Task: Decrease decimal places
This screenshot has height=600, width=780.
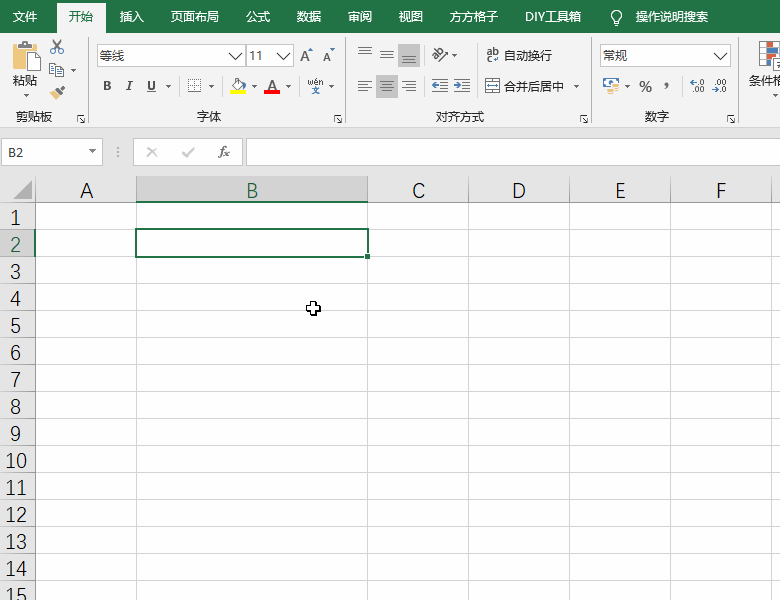Action: click(720, 86)
